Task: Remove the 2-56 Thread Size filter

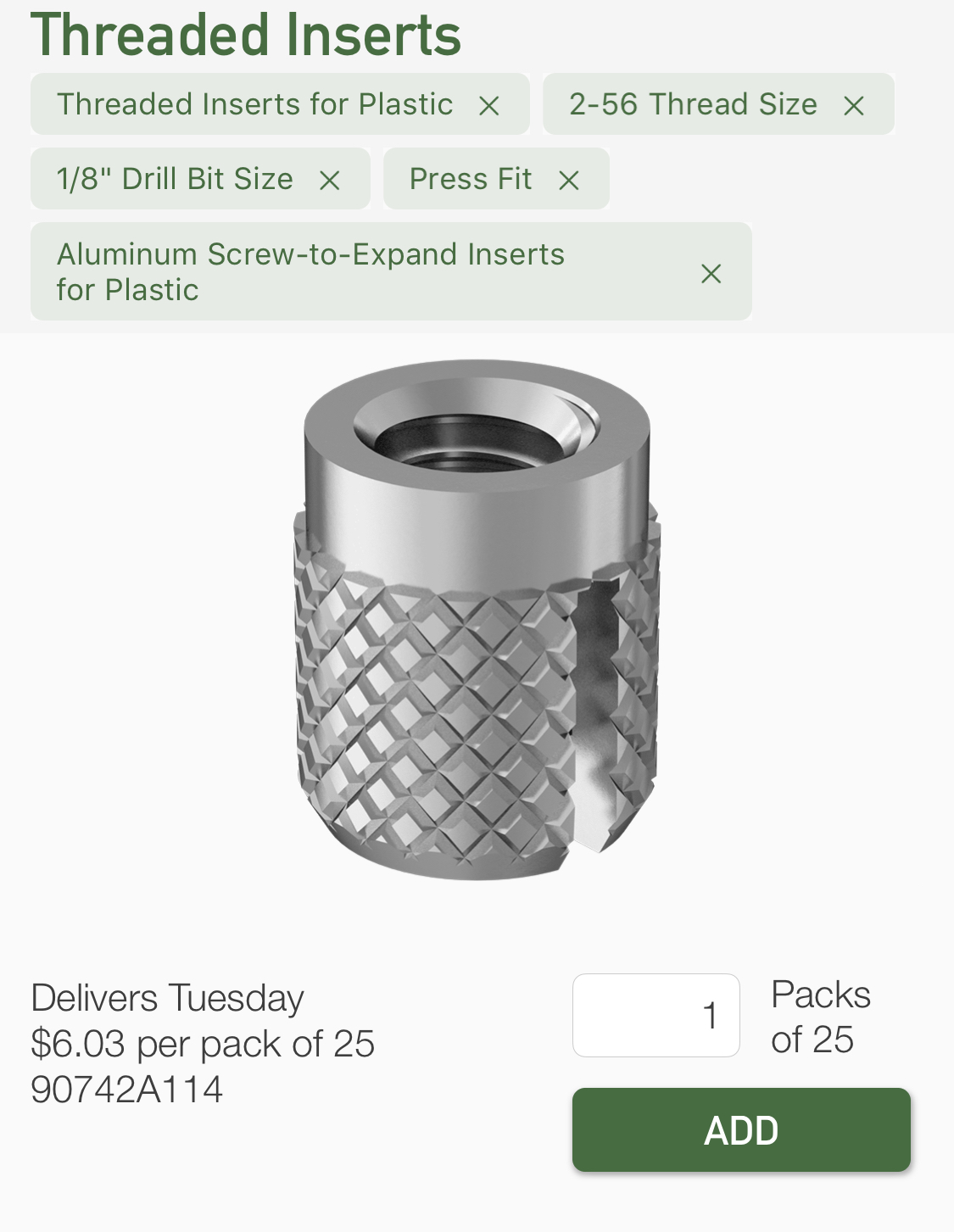Action: point(854,106)
